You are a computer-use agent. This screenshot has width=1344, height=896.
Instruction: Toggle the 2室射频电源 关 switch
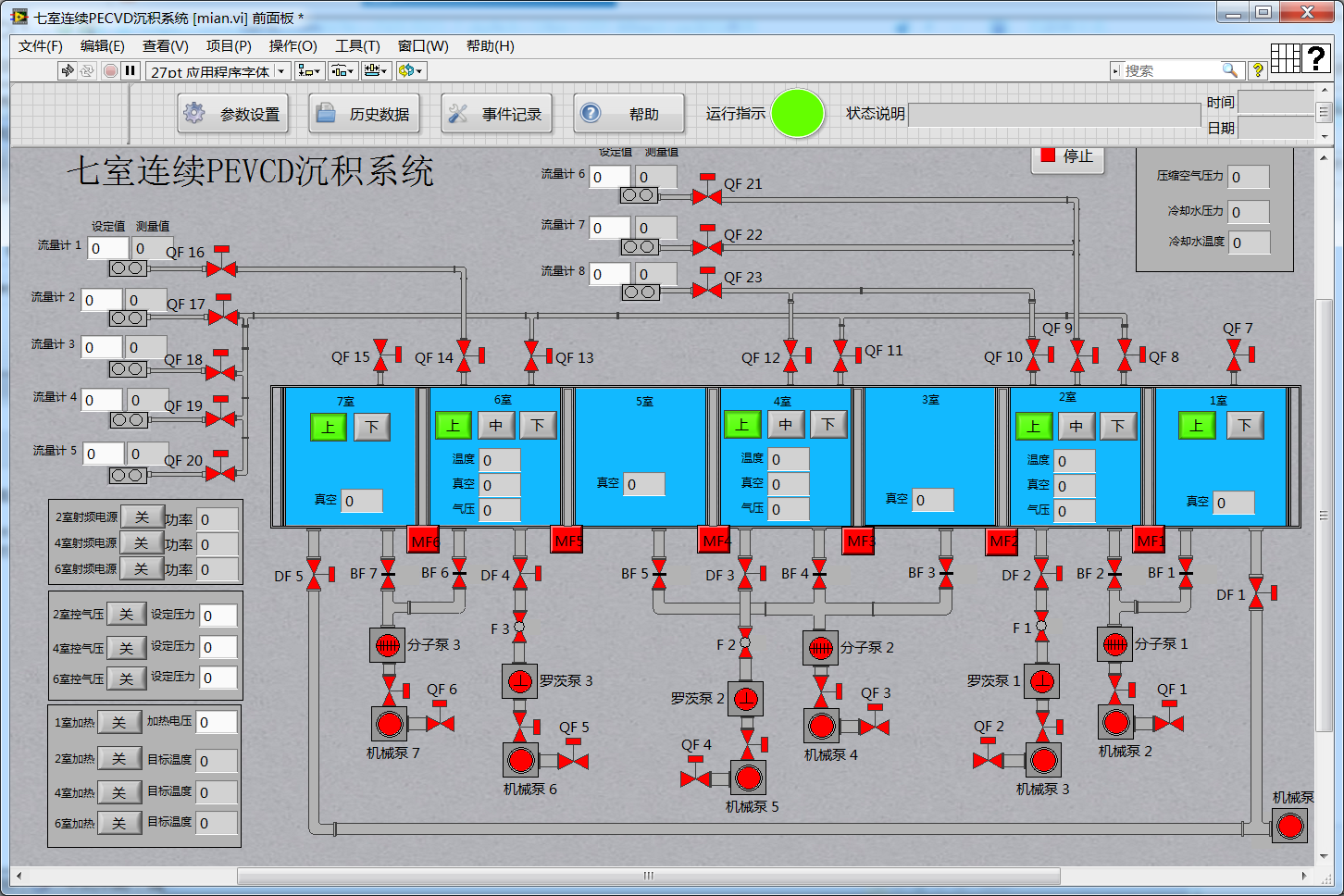(x=142, y=517)
